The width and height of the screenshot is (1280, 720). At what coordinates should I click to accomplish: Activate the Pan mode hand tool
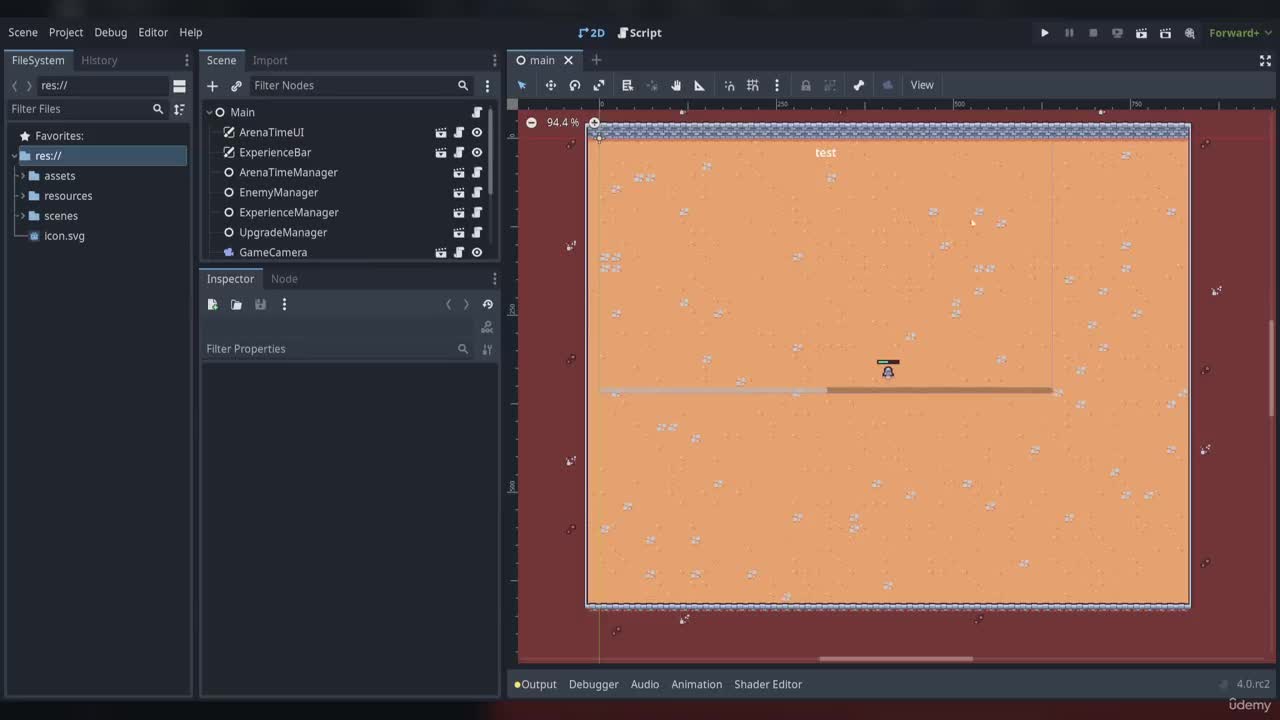676,85
